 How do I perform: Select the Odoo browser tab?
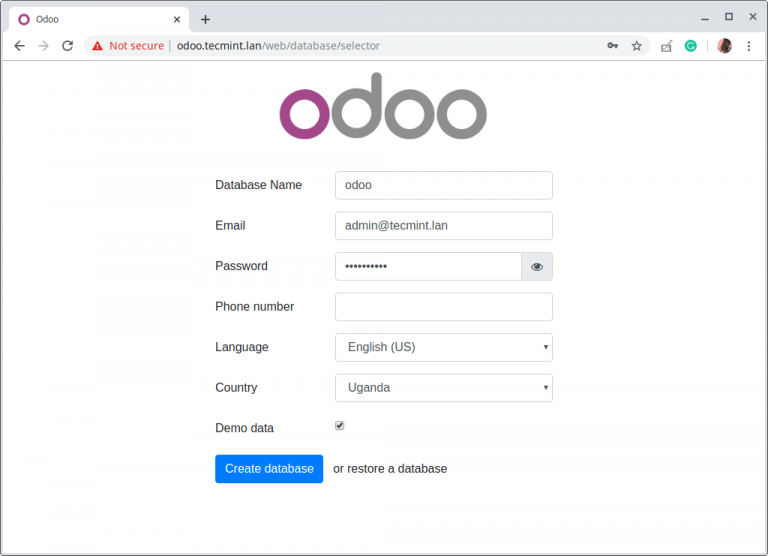coord(90,19)
